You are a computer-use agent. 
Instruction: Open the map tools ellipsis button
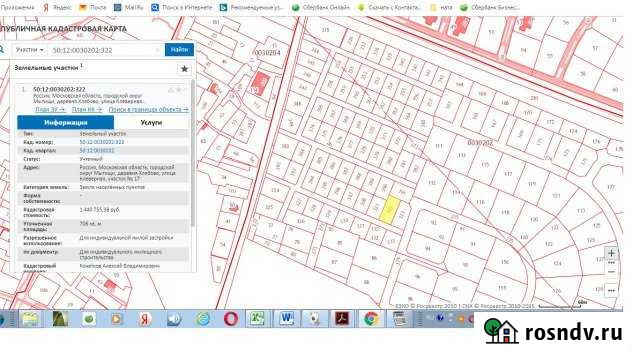point(611,291)
